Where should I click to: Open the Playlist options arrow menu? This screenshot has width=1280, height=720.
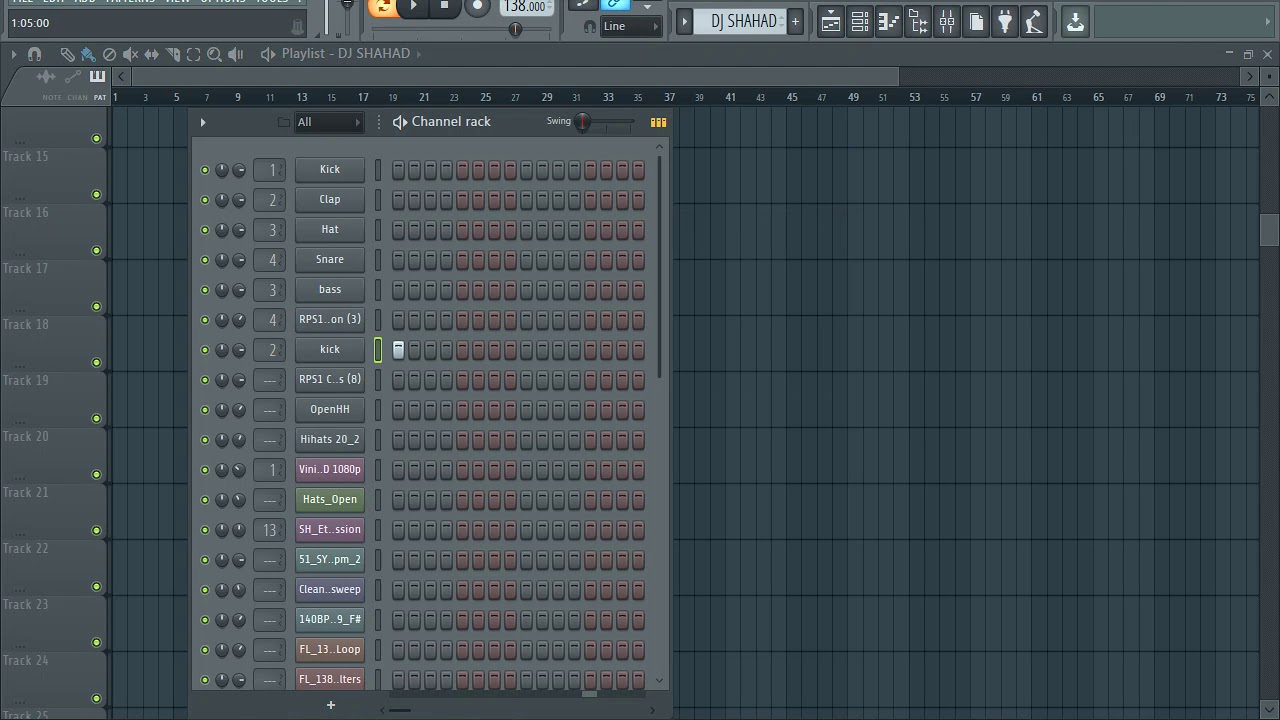coord(14,54)
